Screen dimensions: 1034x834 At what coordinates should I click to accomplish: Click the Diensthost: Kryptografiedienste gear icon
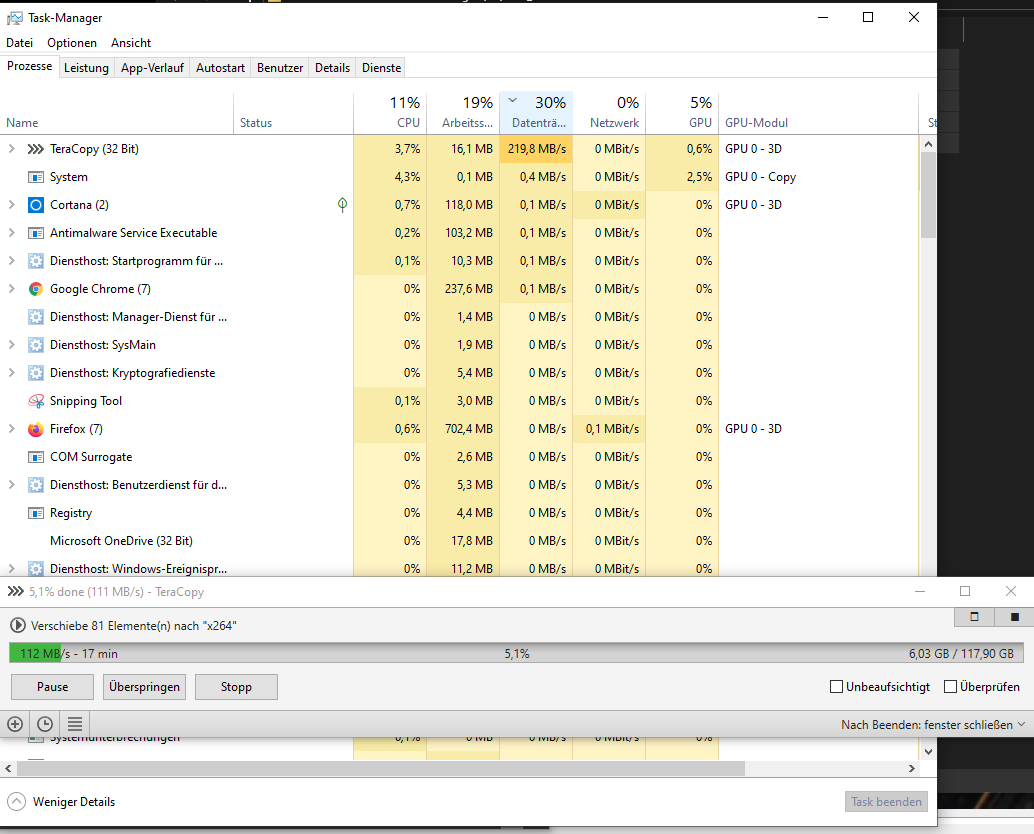(x=36, y=373)
